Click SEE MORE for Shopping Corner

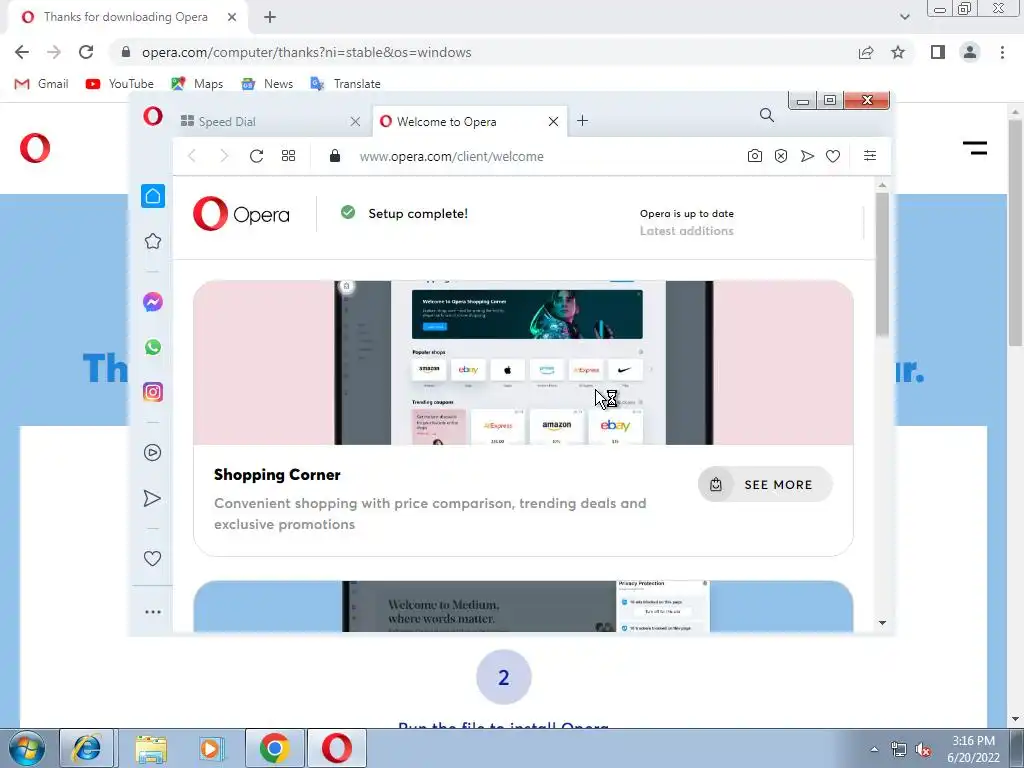[x=765, y=485]
